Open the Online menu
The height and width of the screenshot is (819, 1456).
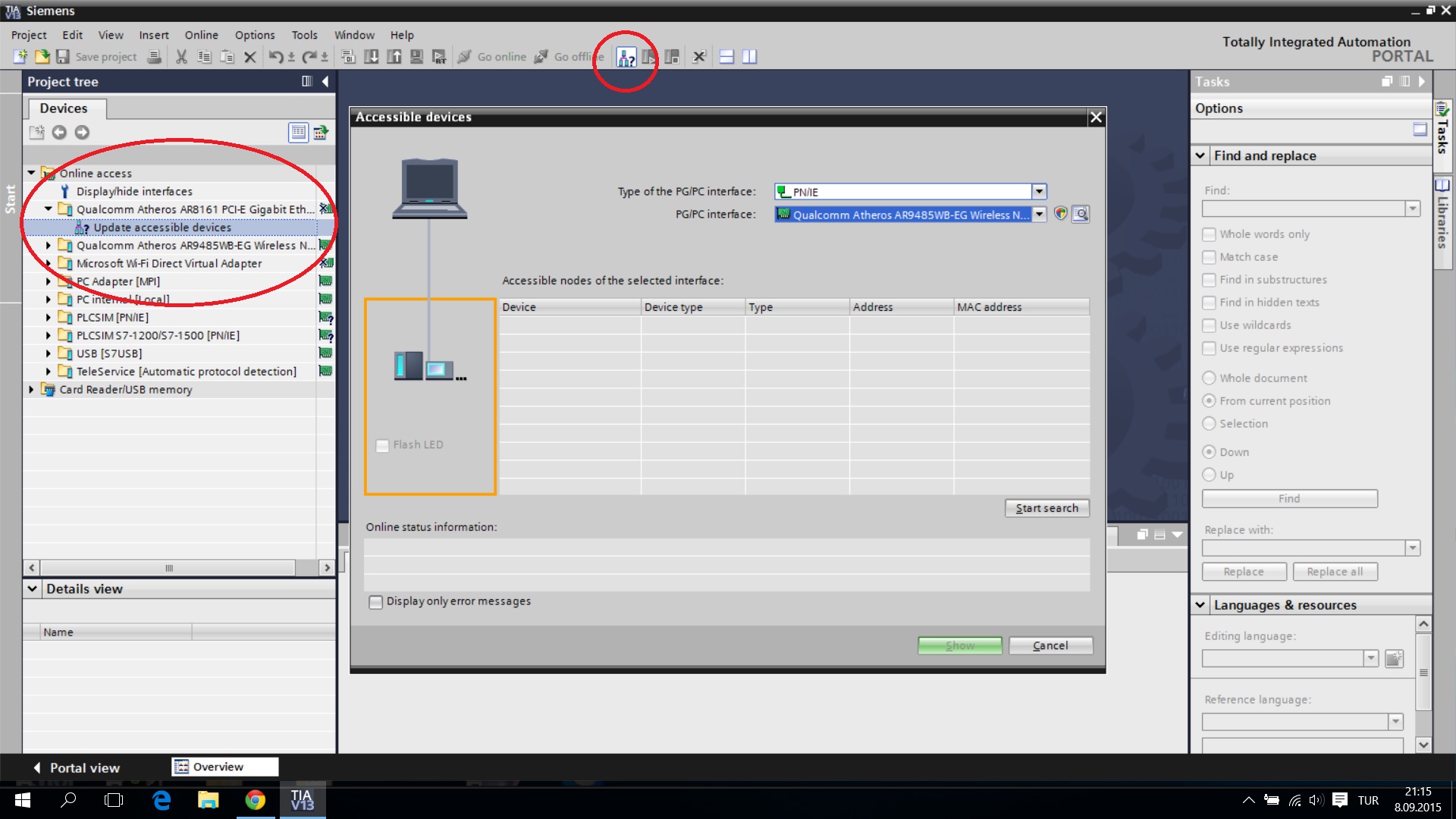201,35
